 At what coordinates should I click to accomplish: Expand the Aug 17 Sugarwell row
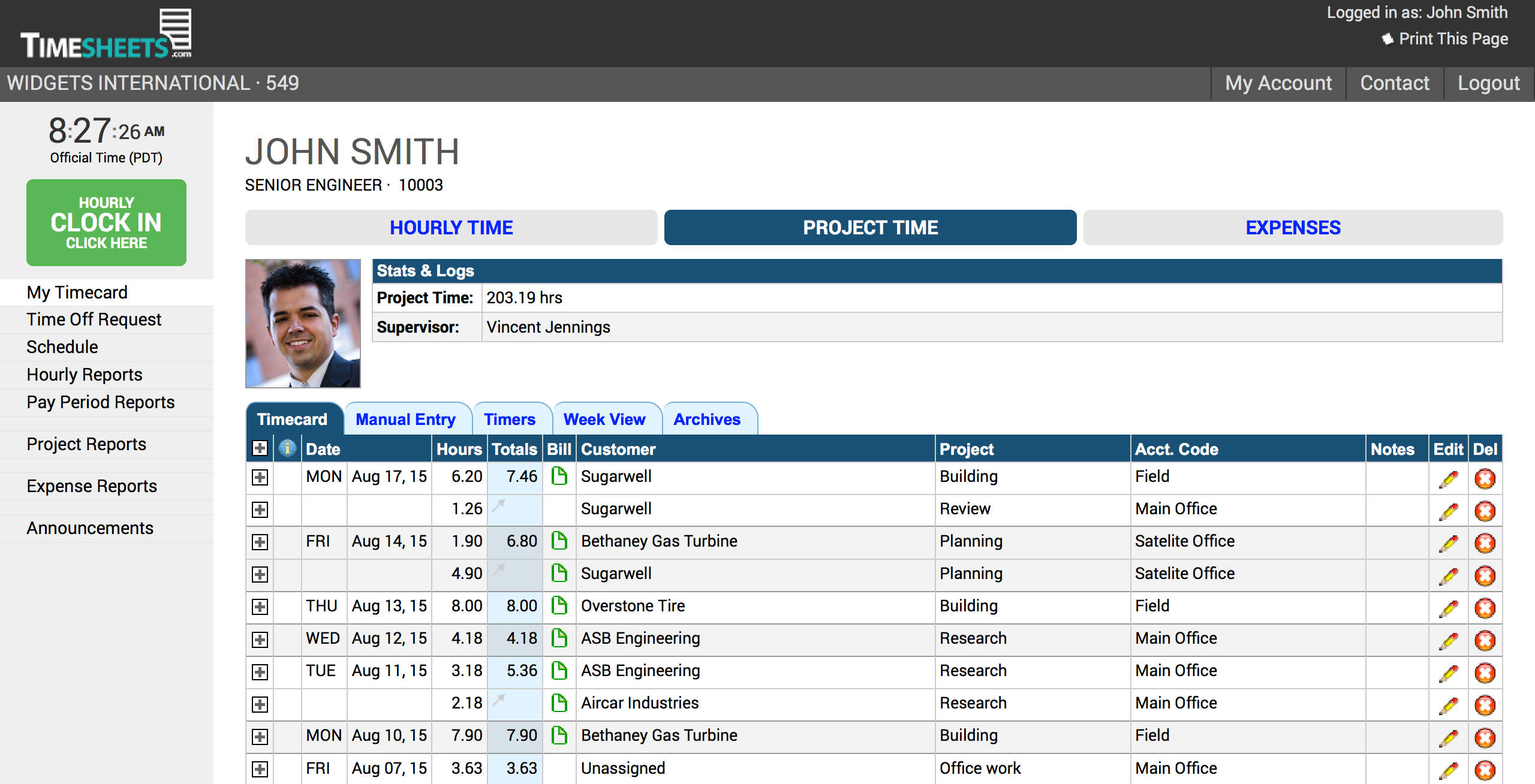click(260, 477)
